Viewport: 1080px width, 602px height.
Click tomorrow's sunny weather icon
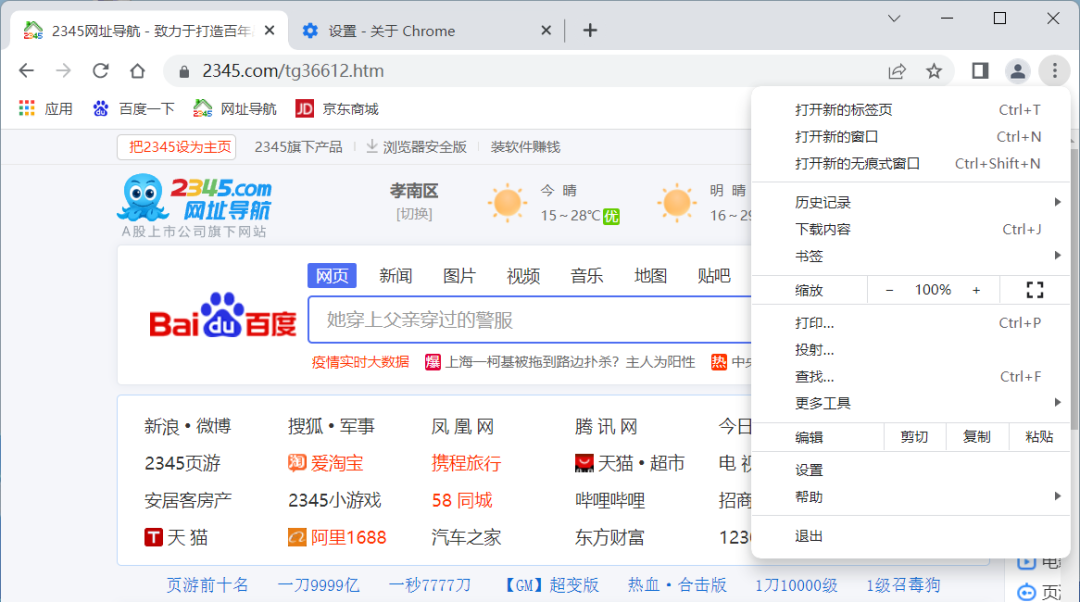click(x=676, y=203)
